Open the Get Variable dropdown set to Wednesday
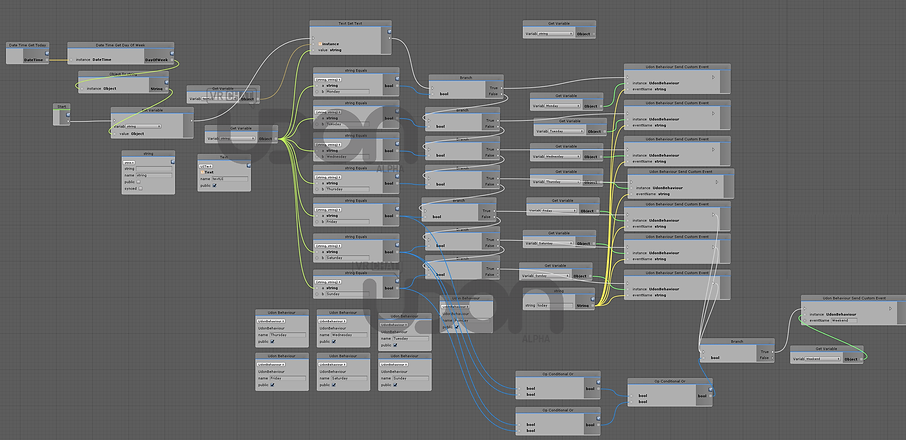The image size is (906, 440). coord(563,156)
